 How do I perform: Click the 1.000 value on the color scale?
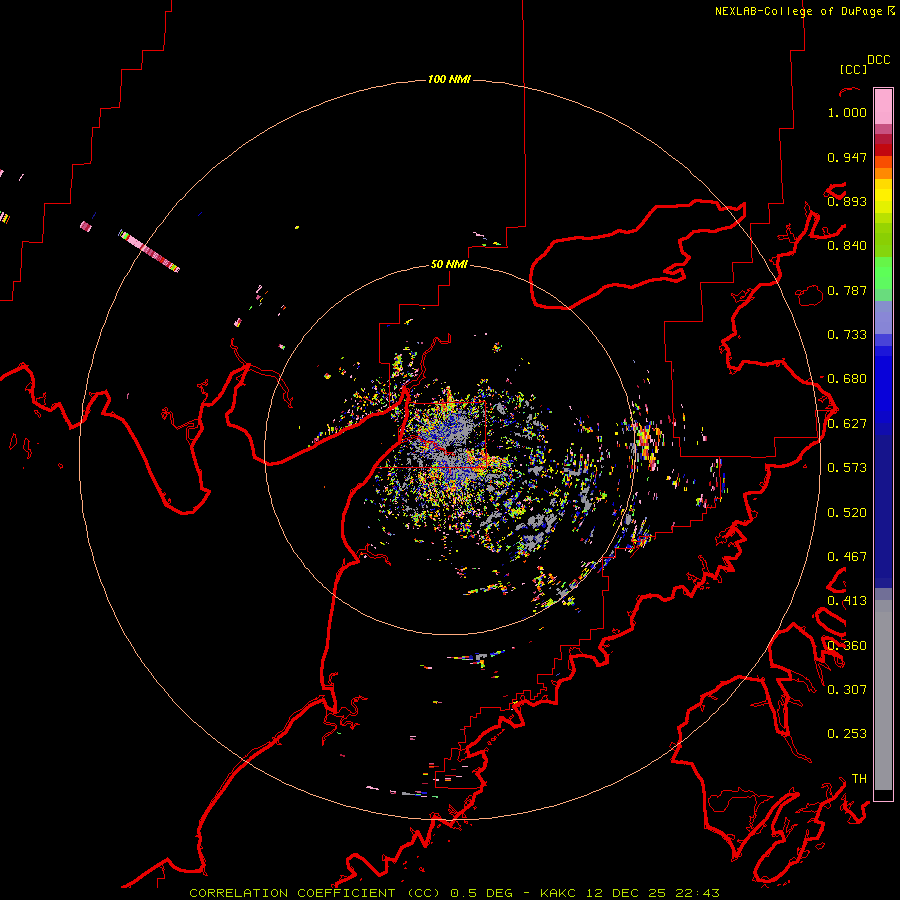click(847, 112)
